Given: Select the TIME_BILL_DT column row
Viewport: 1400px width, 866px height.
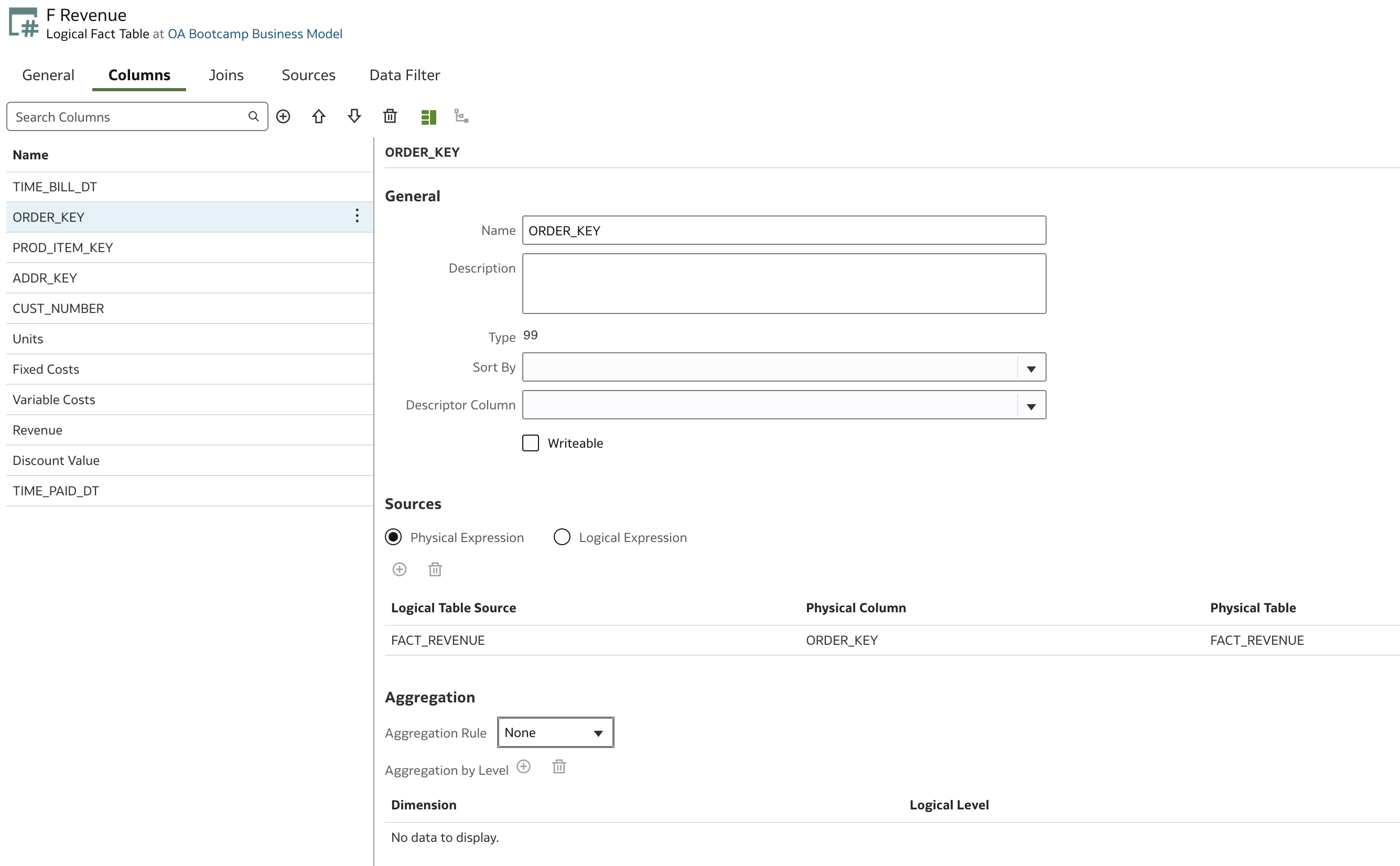Looking at the screenshot, I should (x=190, y=187).
